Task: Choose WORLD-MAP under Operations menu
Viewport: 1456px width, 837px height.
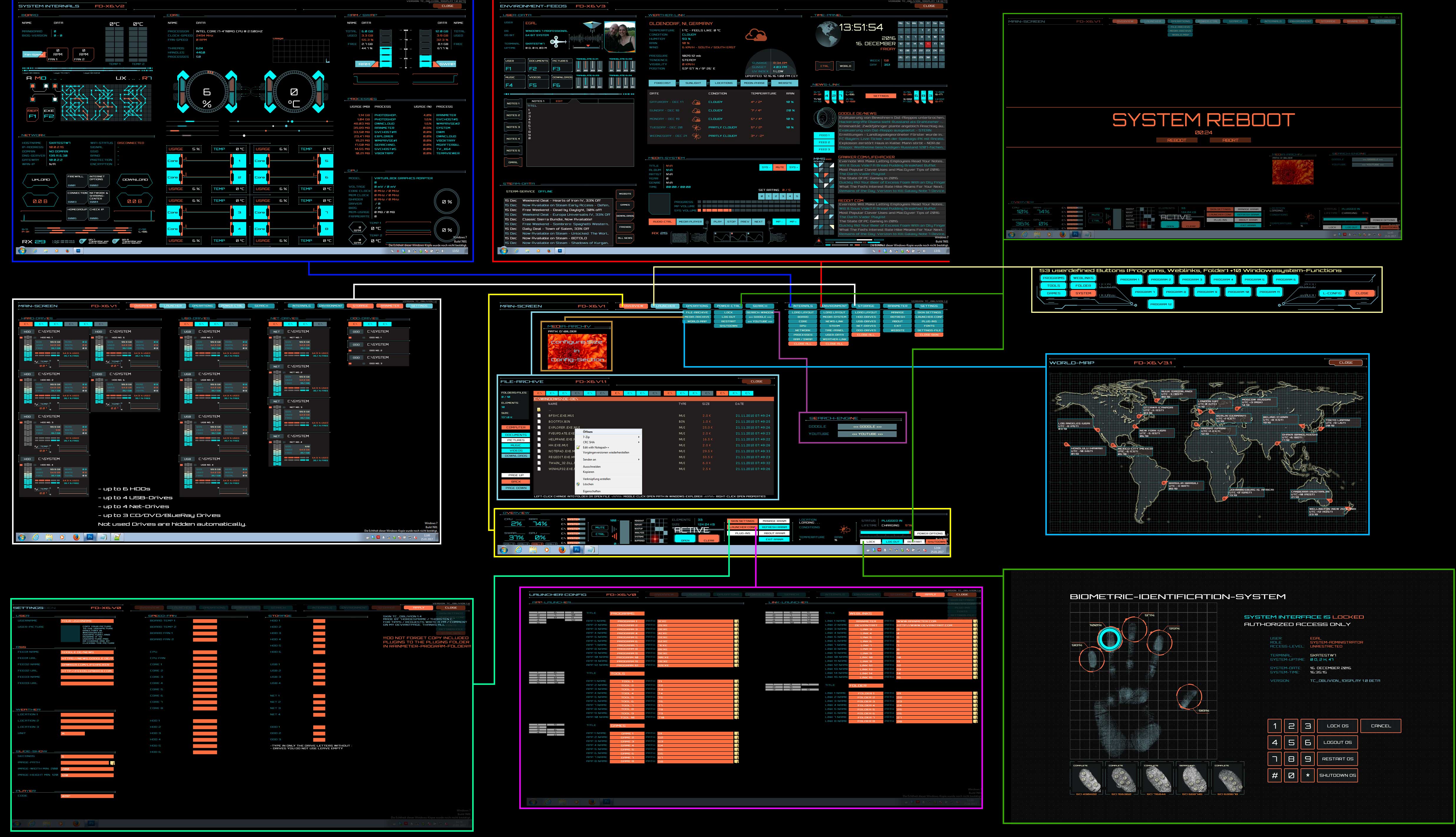Action: tap(697, 321)
